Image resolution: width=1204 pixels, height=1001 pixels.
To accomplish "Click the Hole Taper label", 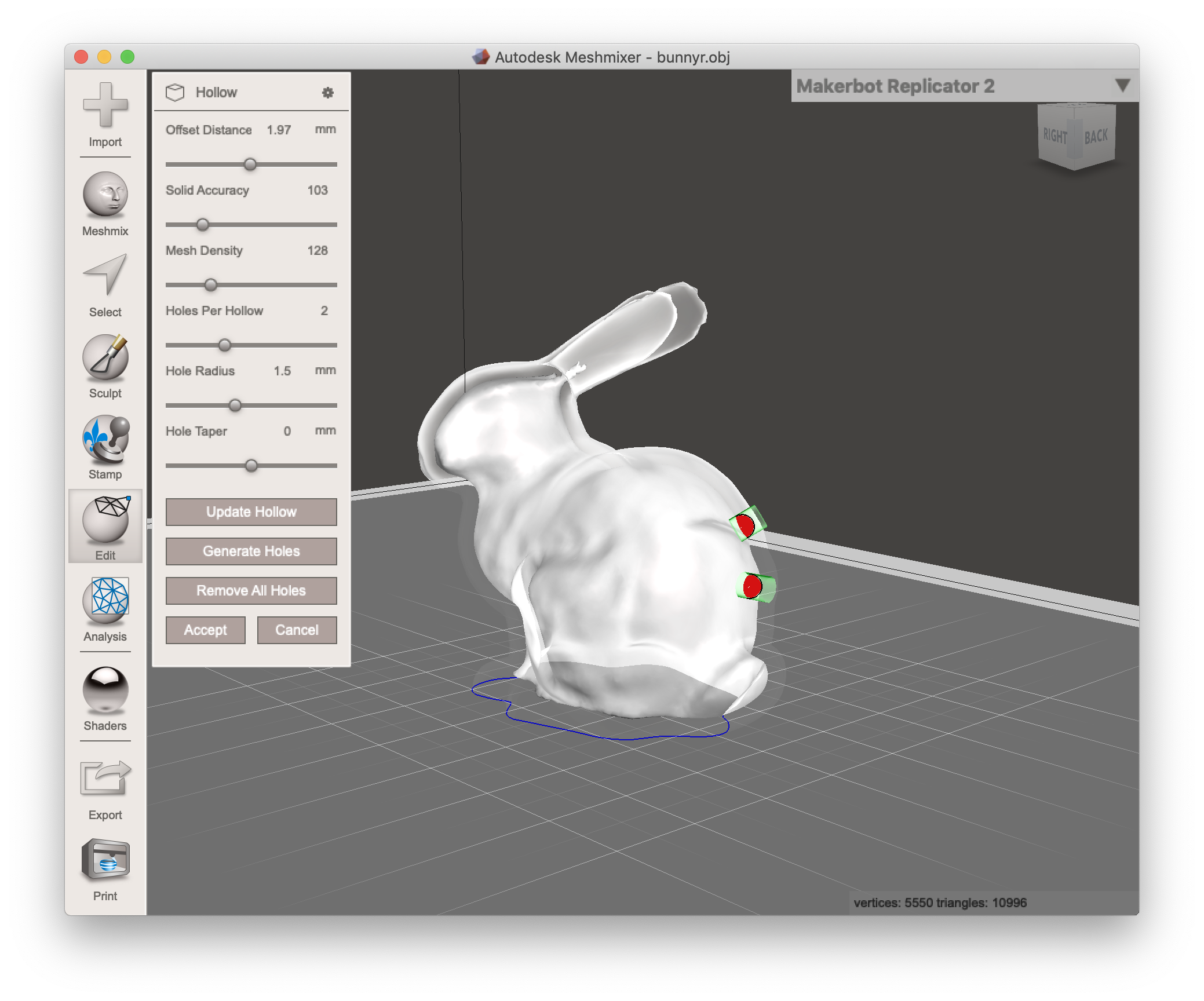I will pos(196,431).
